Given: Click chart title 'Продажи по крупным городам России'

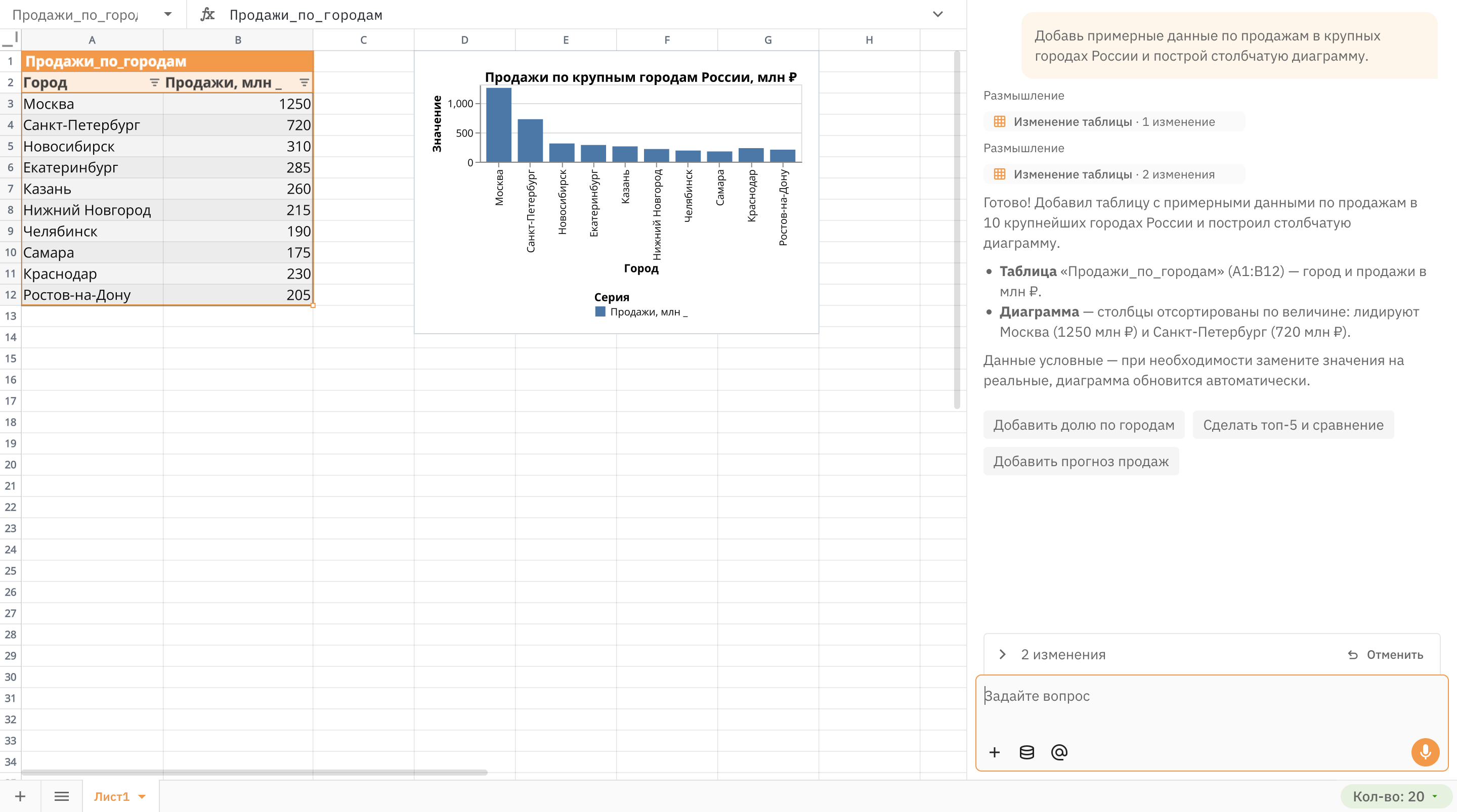Looking at the screenshot, I should click(x=641, y=77).
